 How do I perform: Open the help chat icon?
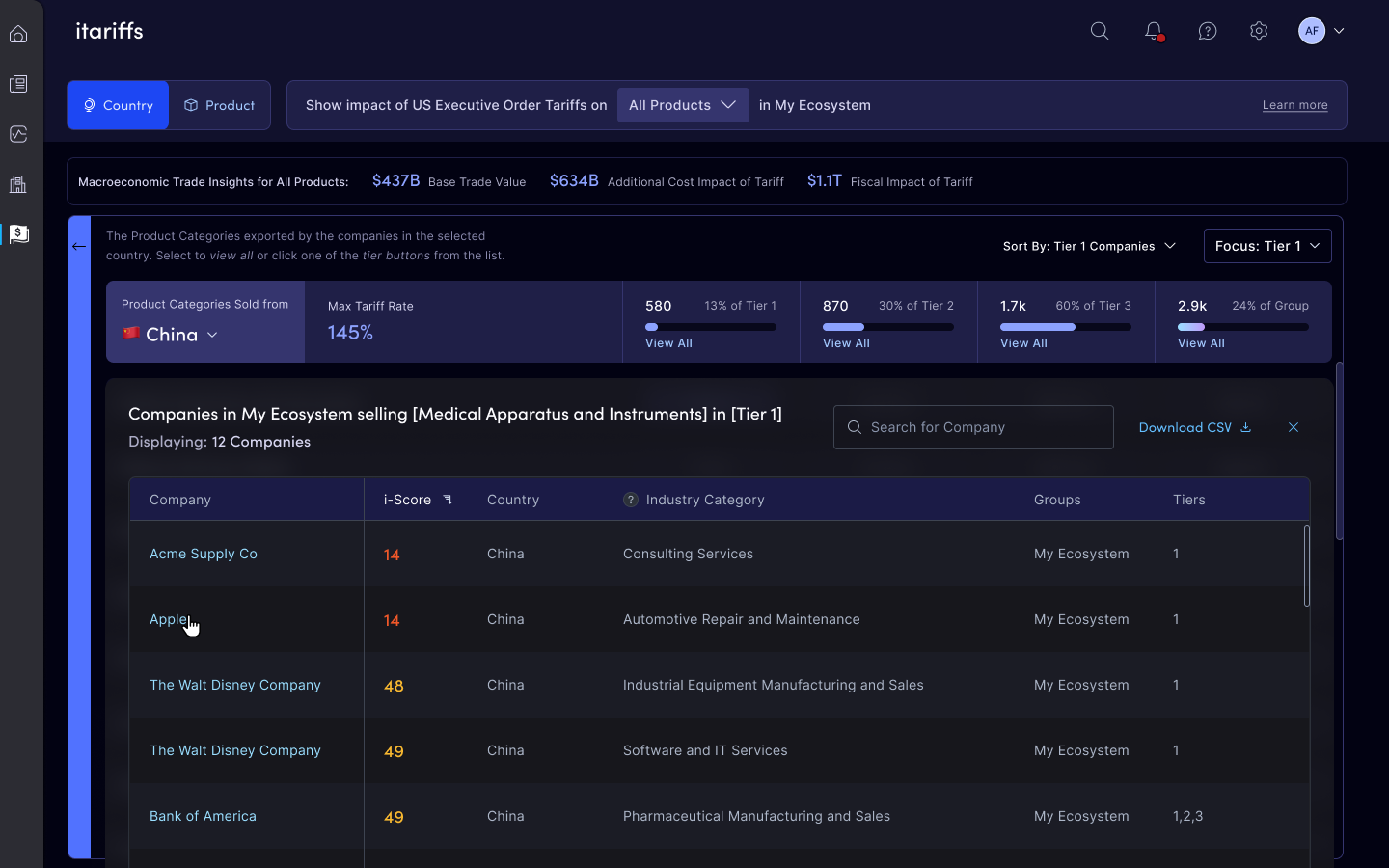[1208, 31]
